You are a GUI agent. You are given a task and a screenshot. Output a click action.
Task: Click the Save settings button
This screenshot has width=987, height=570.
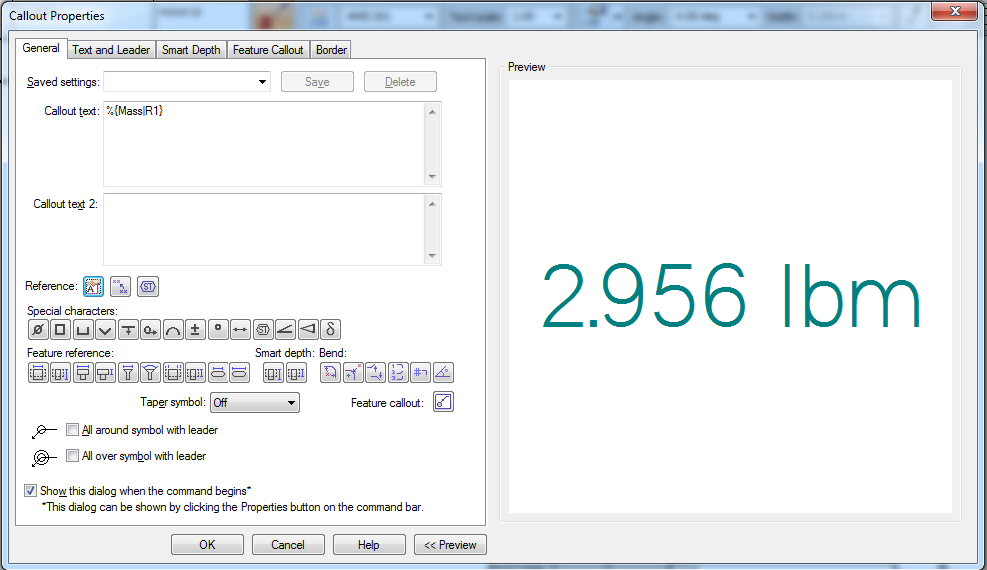click(x=317, y=82)
